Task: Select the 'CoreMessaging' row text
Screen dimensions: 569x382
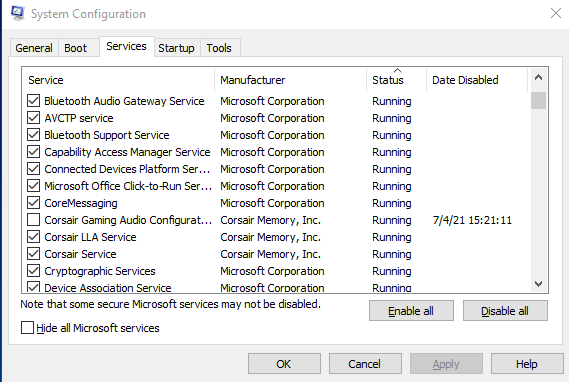Action: click(x=81, y=204)
